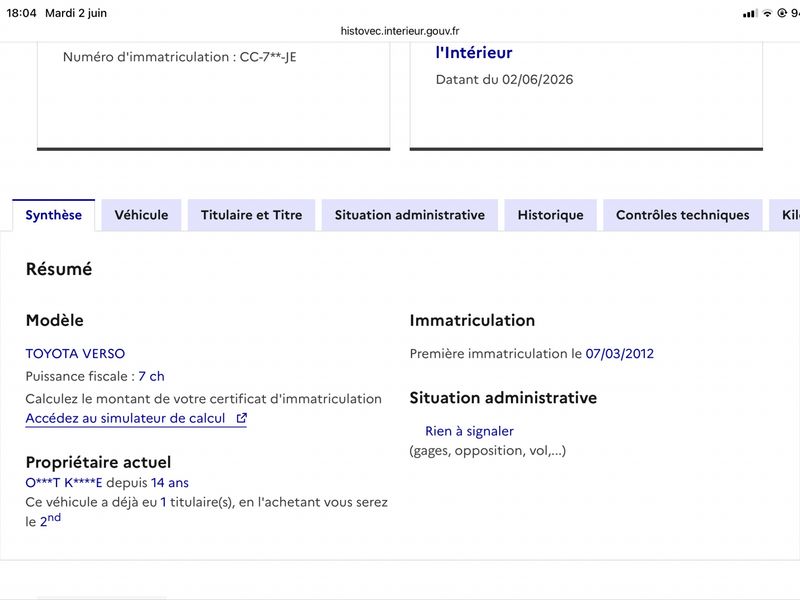
Task: Click the (gages, opposition, vol,...) note
Action: pos(488,451)
